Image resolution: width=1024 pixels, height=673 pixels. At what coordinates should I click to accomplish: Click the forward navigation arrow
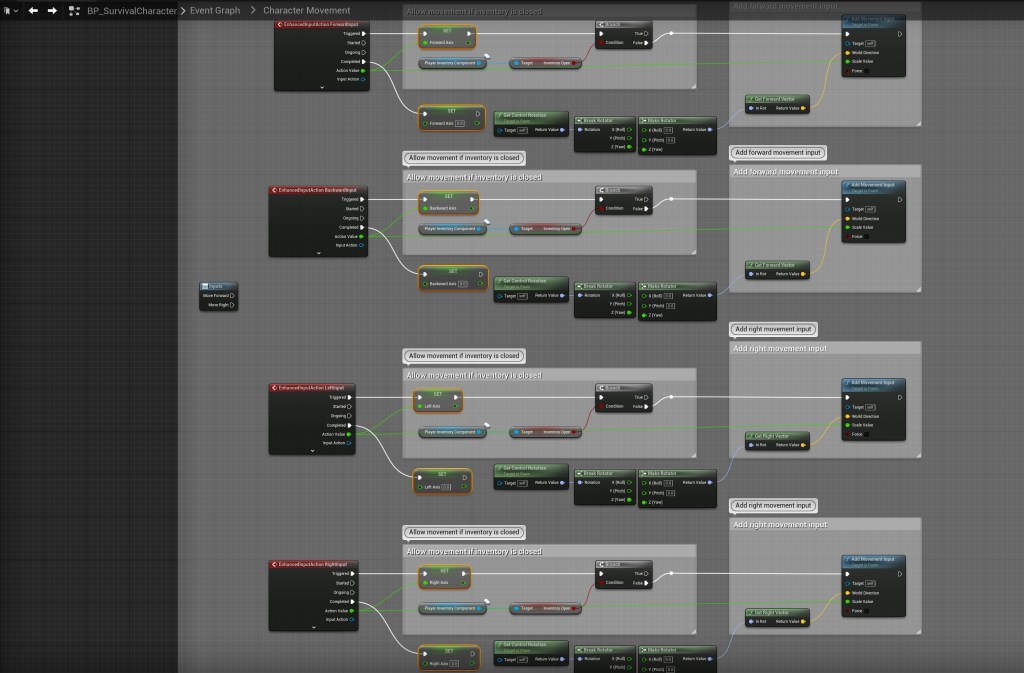tap(52, 10)
